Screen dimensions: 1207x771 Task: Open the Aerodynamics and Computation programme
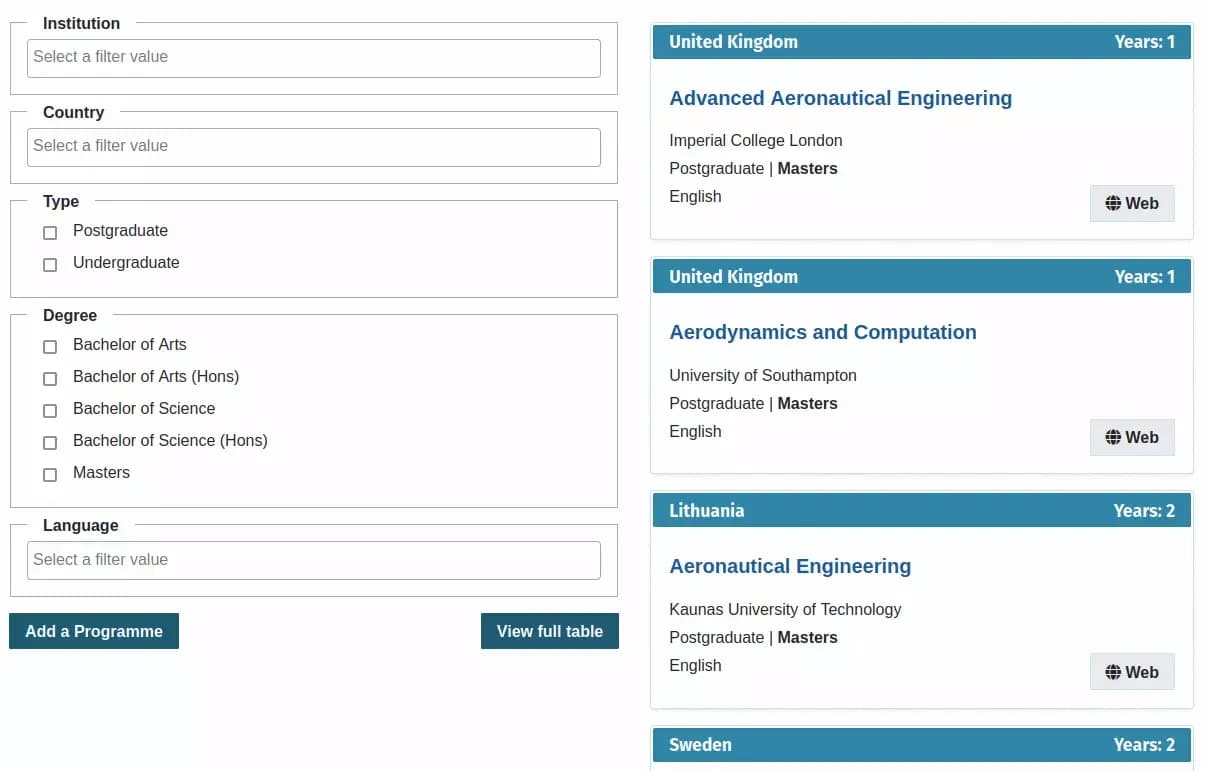point(822,332)
